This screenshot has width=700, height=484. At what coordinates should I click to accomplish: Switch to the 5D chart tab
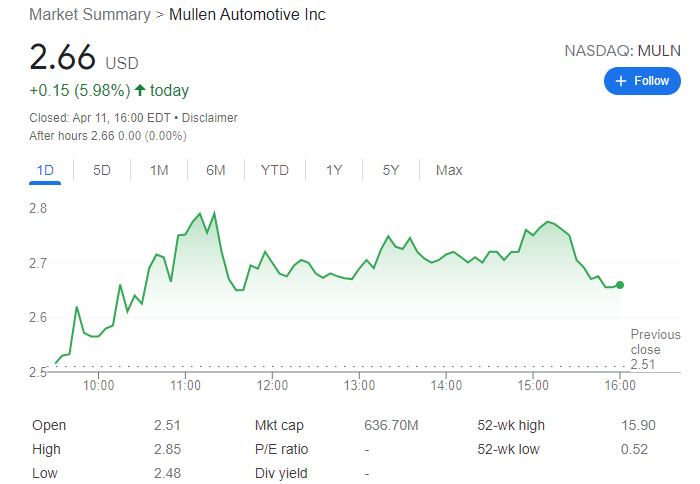pyautogui.click(x=102, y=170)
